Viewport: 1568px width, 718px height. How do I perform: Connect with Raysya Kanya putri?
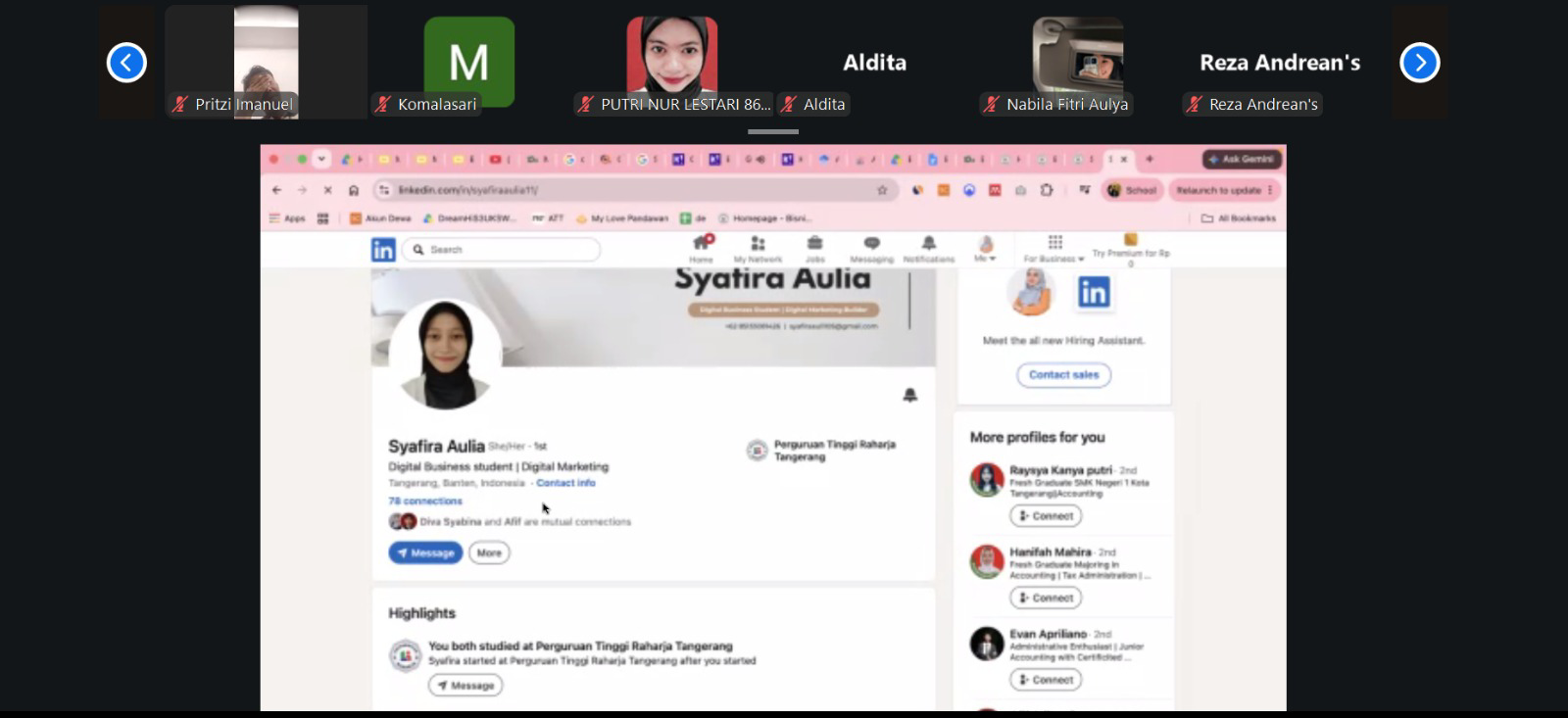1046,516
